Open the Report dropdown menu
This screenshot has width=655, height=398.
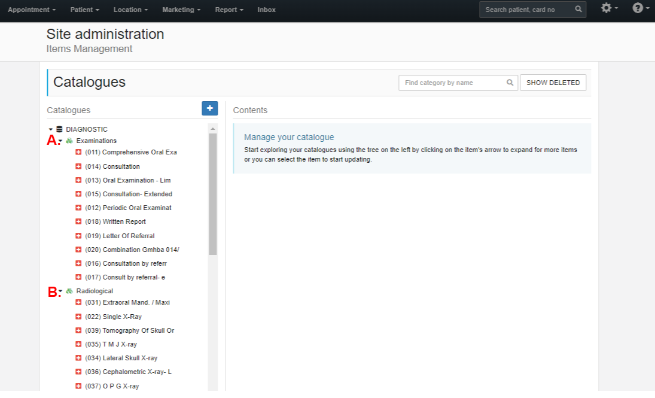[229, 10]
